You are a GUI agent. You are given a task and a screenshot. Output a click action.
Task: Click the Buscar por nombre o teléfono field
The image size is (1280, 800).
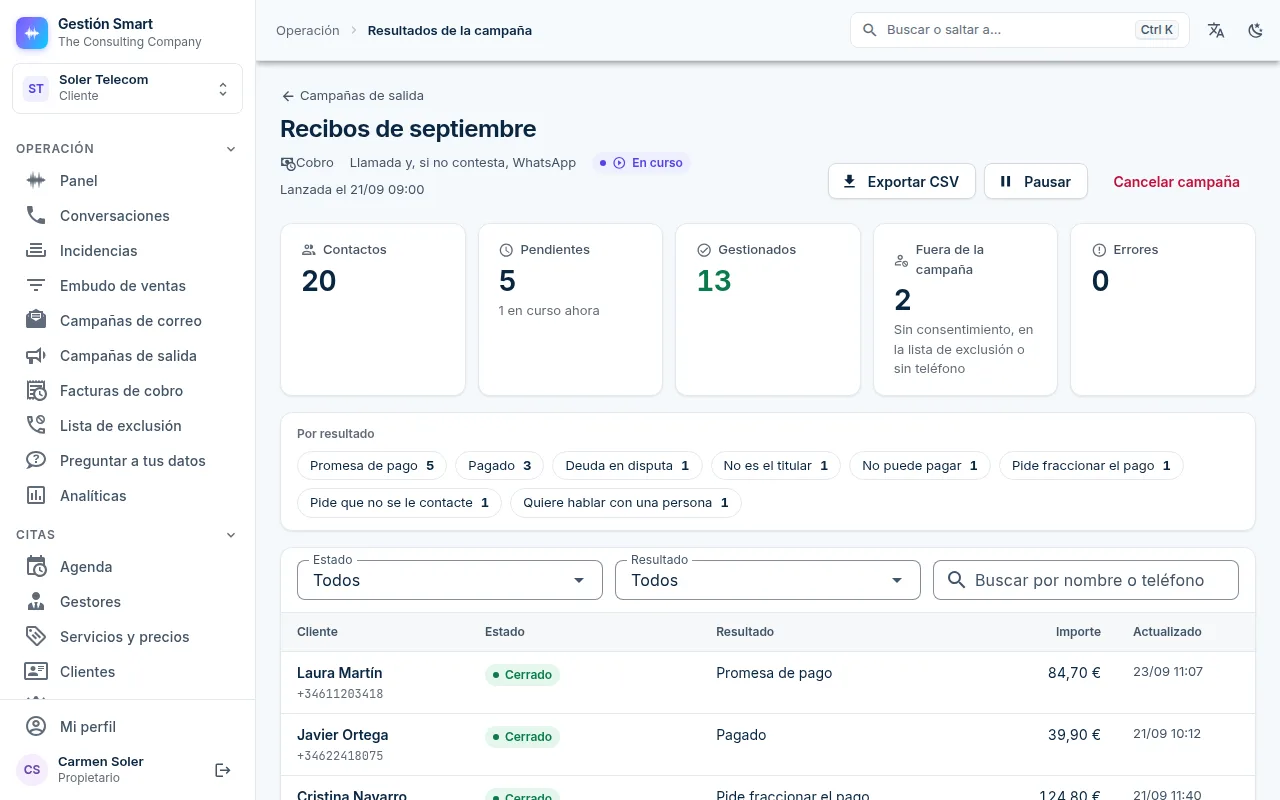click(1086, 580)
